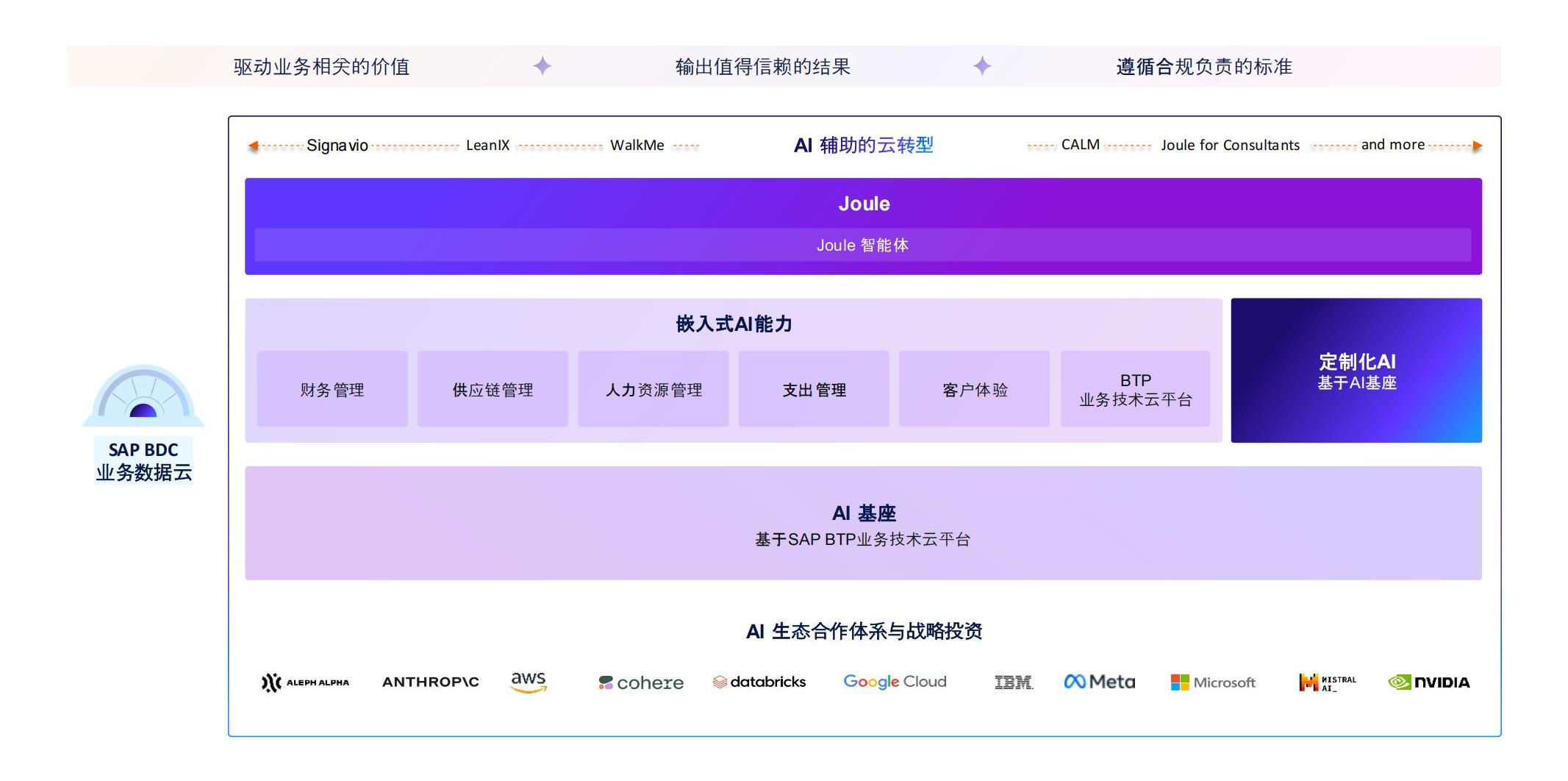The image size is (1568, 781).
Task: Toggle the 定制化AI 基于AI基座 panel
Action: point(1356,371)
